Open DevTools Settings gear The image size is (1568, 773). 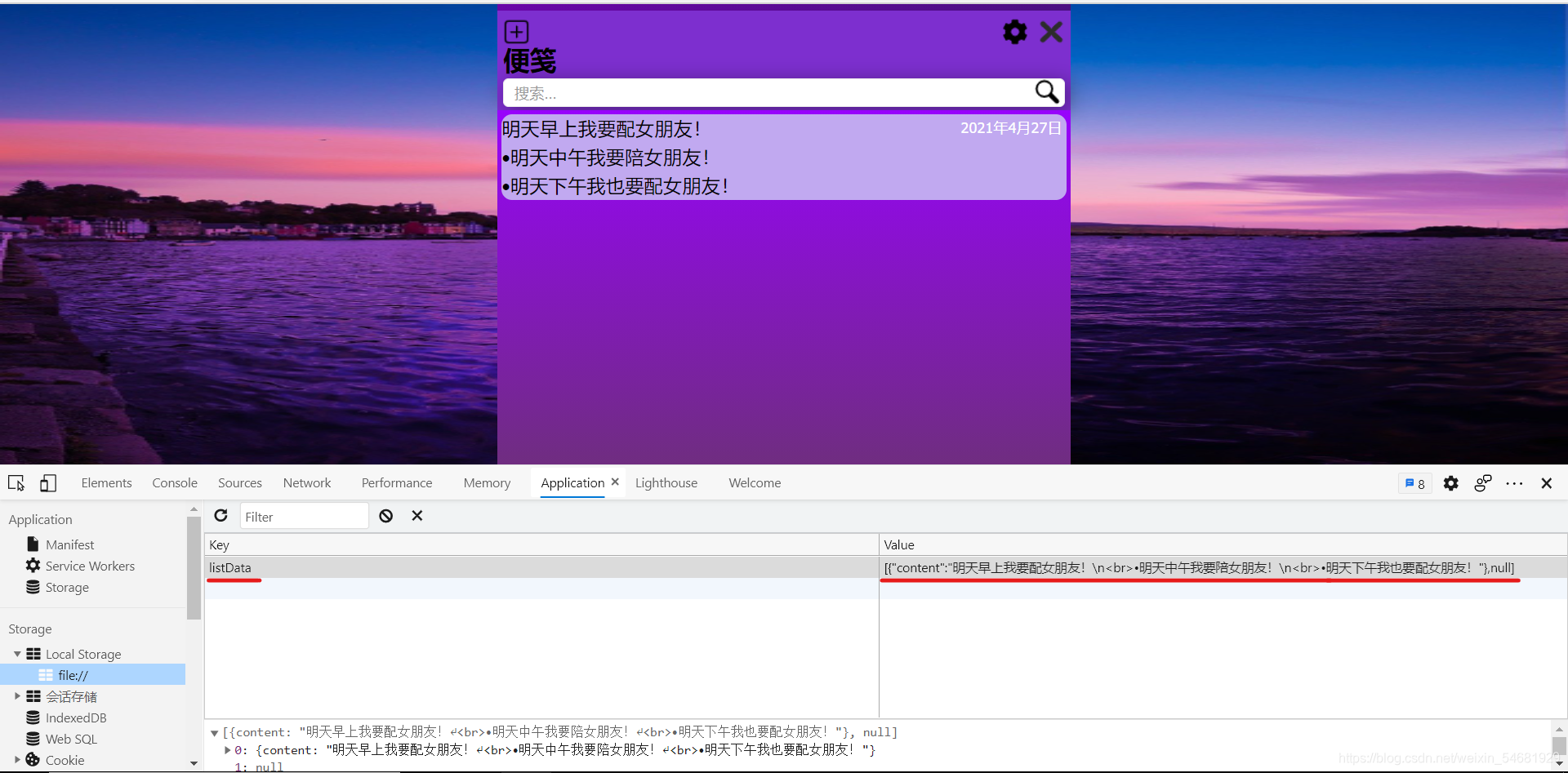[x=1451, y=483]
